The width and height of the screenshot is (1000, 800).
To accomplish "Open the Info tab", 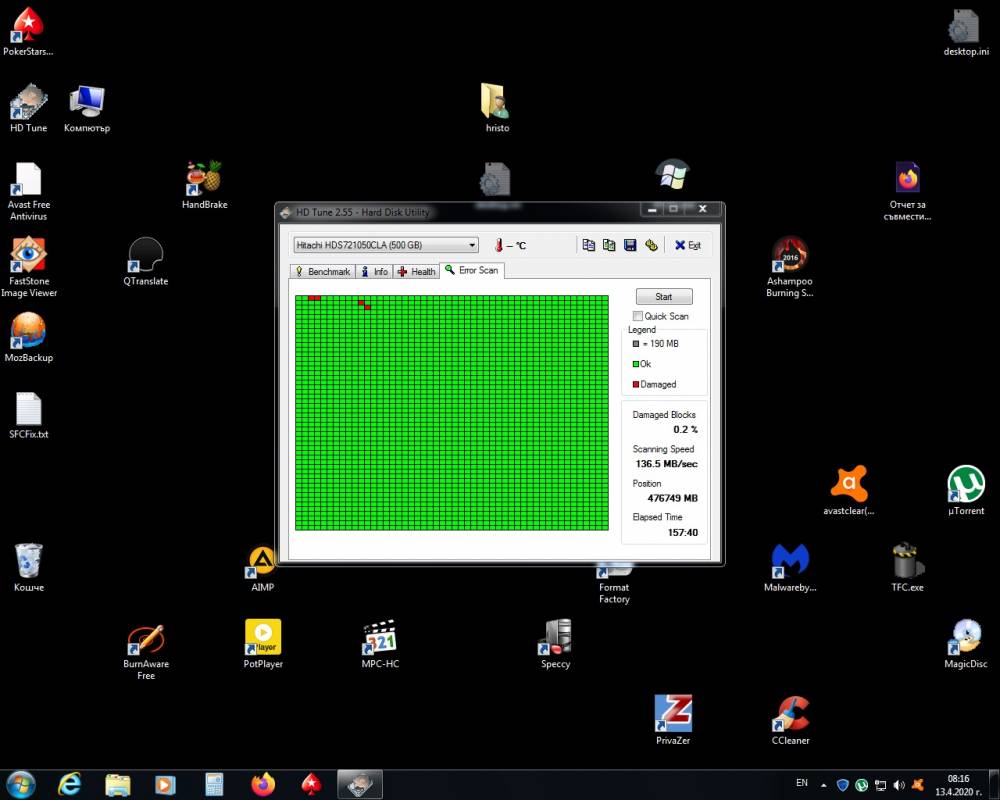I will click(374, 271).
